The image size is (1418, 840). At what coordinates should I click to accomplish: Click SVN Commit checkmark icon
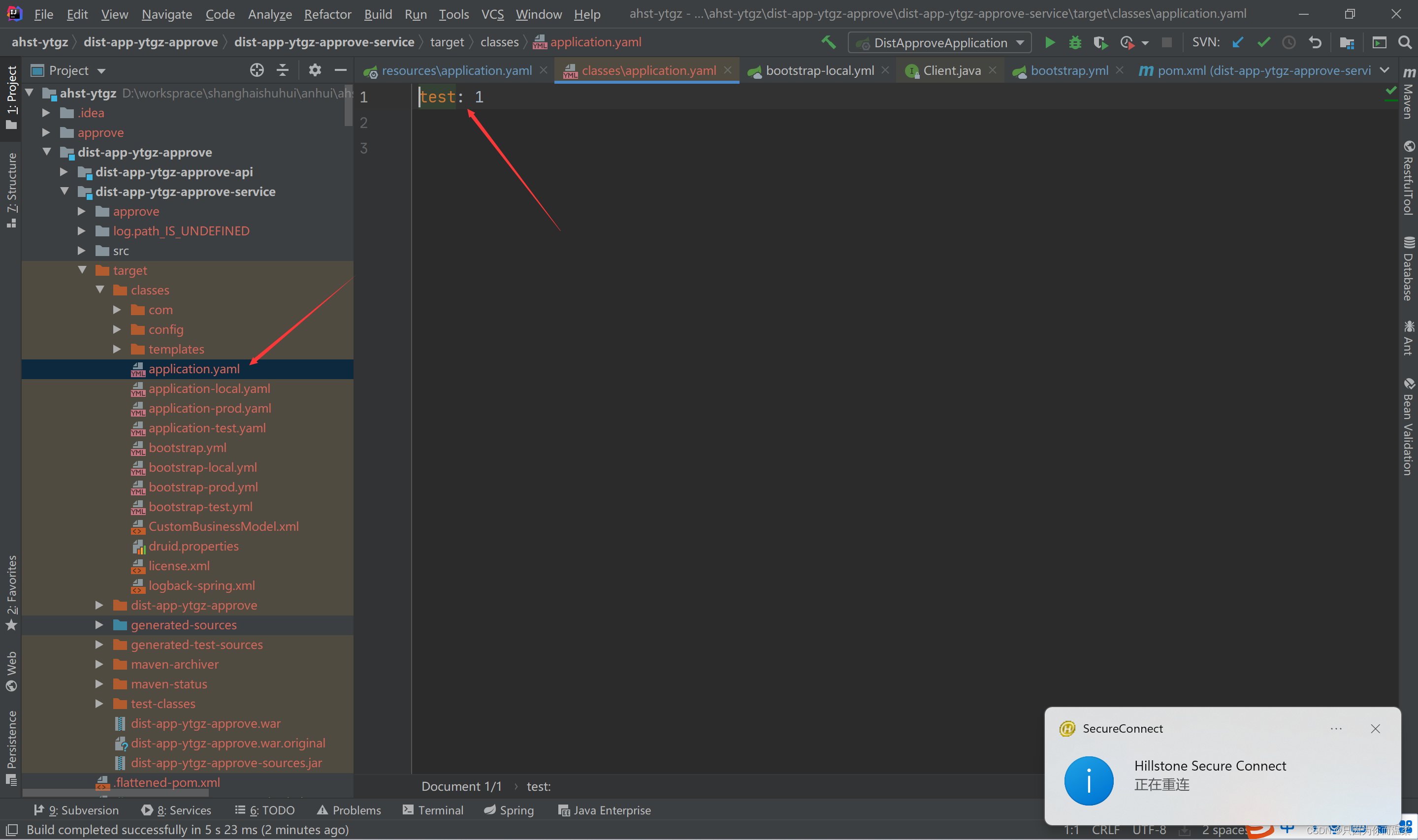1263,42
